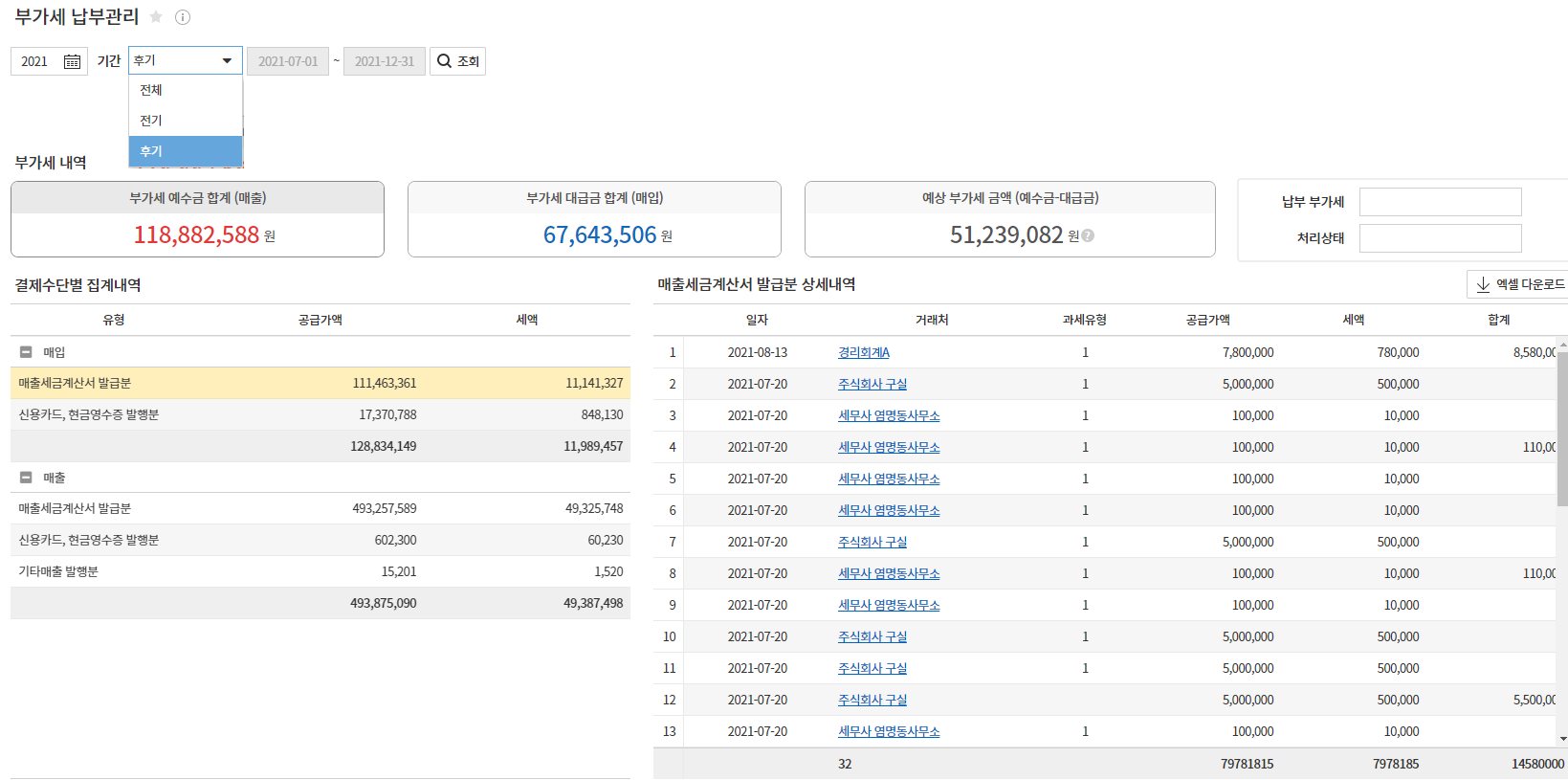Open 주식회사 구실 link in row 2
The width and height of the screenshot is (1568, 780).
coord(872,384)
